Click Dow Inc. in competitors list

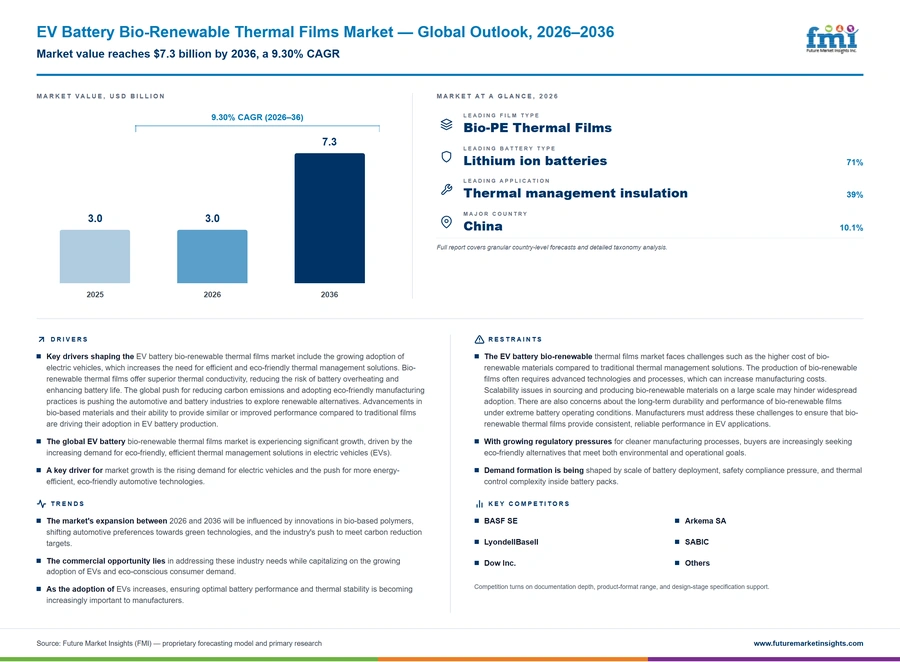[499, 563]
